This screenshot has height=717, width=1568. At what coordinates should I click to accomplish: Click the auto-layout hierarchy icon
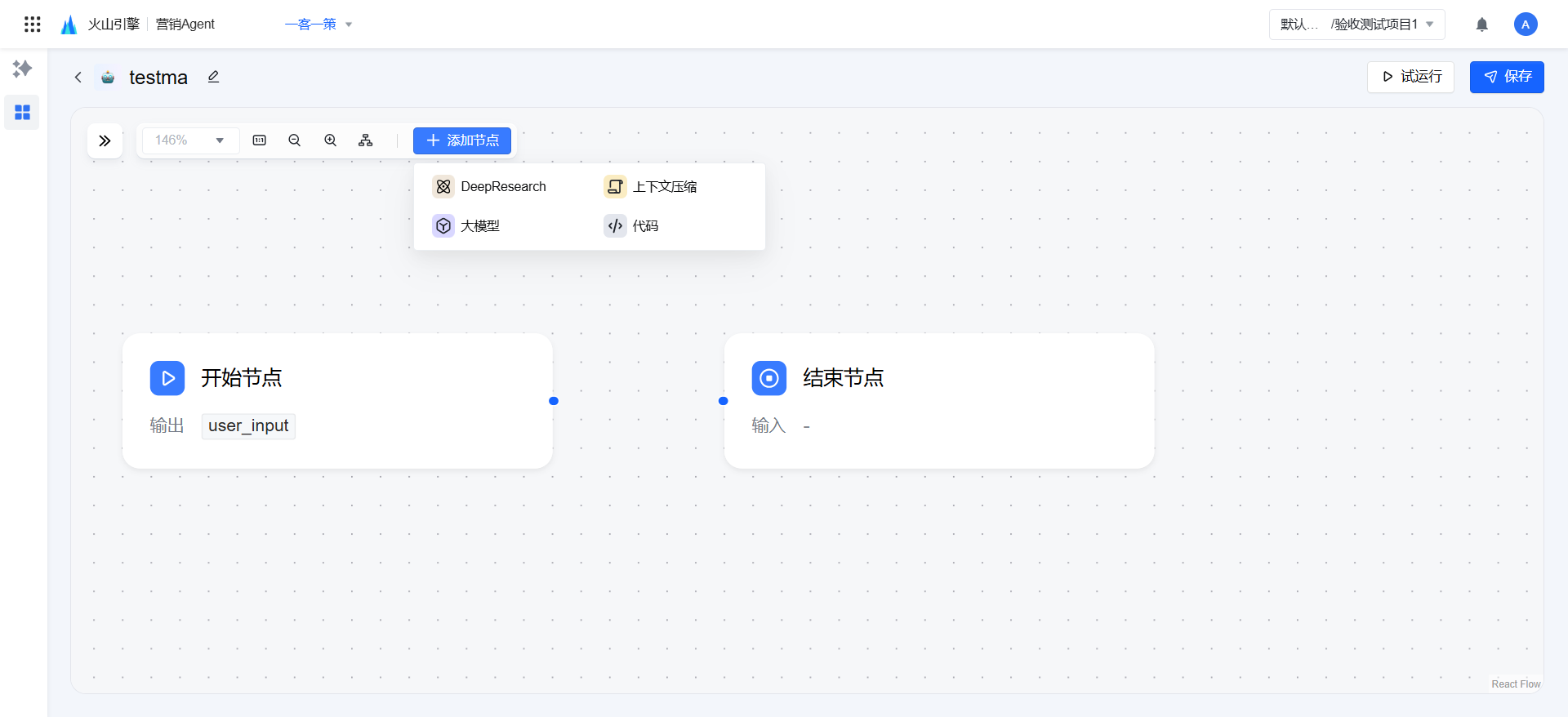click(366, 140)
